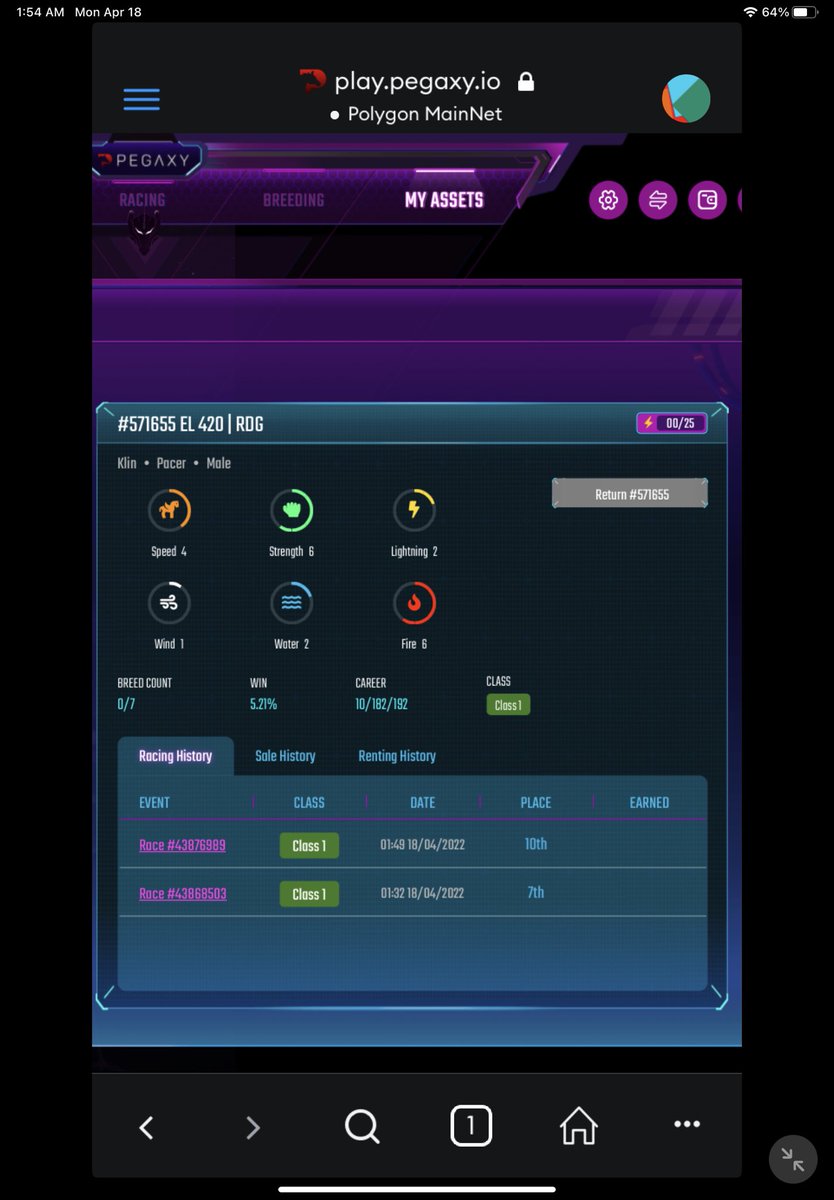Open the Sale History tab
The width and height of the screenshot is (834, 1200).
[x=285, y=756]
